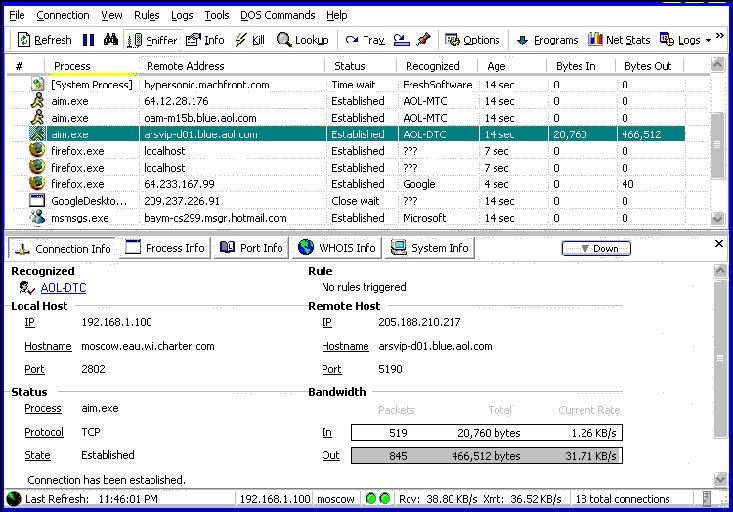This screenshot has width=733, height=512.
Task: Click the AOL-DTC recognized link
Action: point(62,287)
